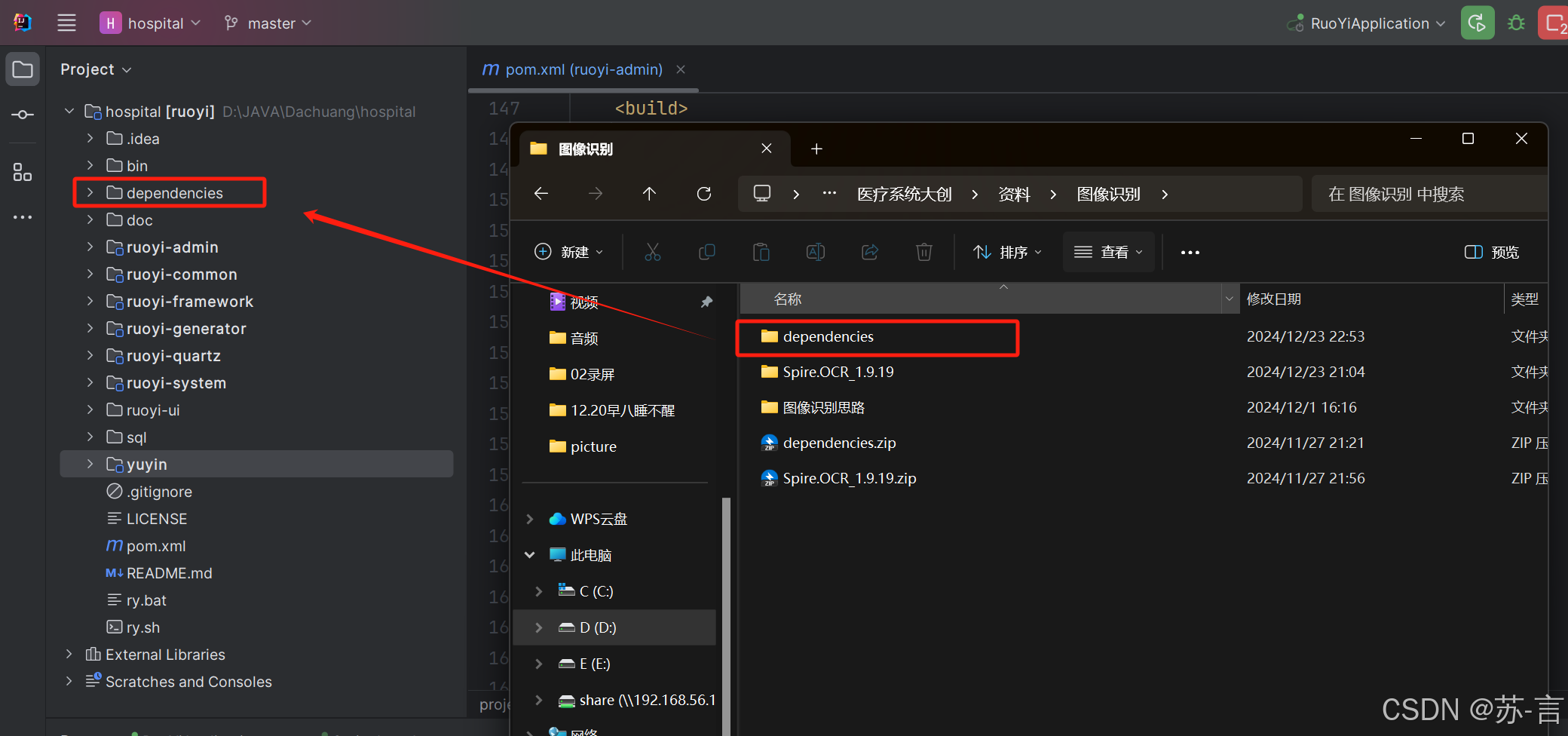
Task: Select the ruoyi-ui folder
Action: tap(152, 410)
